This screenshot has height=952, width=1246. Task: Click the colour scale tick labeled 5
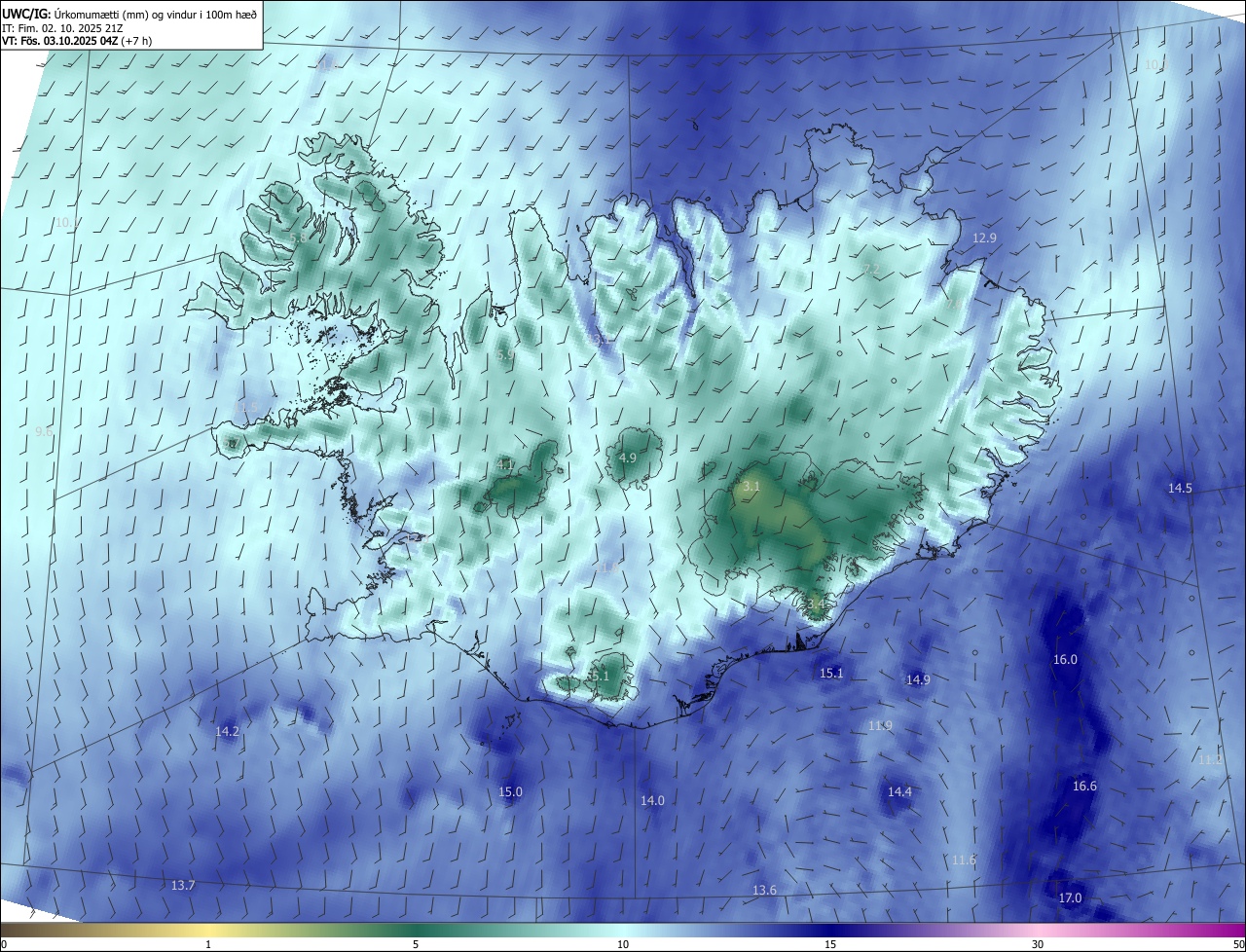tap(416, 944)
